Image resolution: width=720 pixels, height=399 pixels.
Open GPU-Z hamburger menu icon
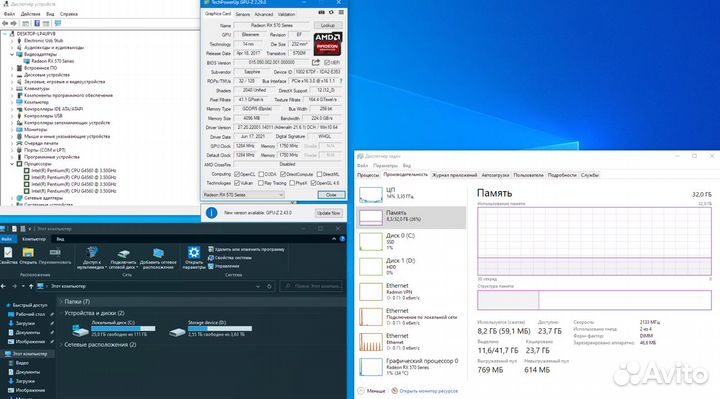[341, 12]
